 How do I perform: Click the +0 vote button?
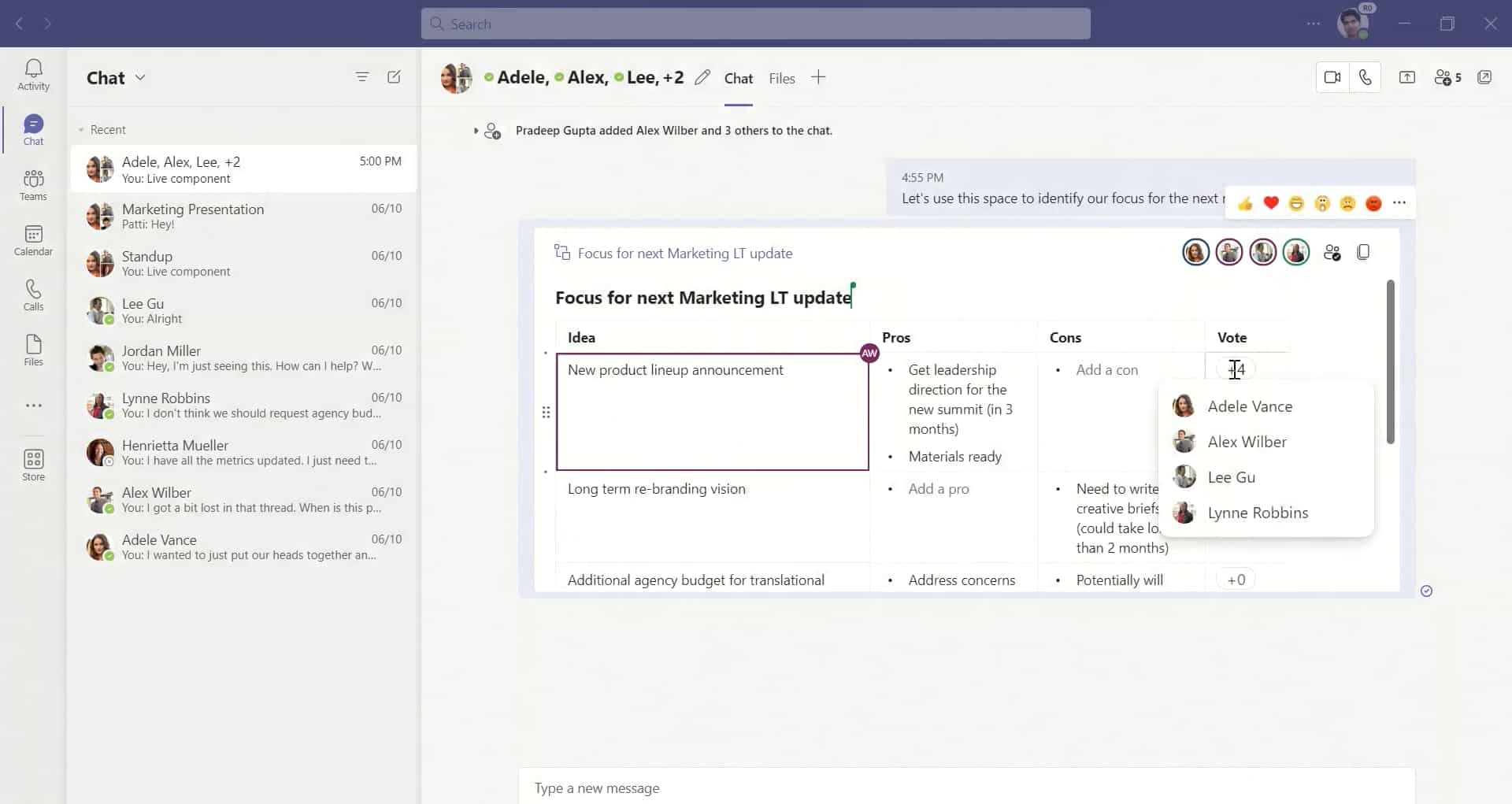pos(1236,580)
